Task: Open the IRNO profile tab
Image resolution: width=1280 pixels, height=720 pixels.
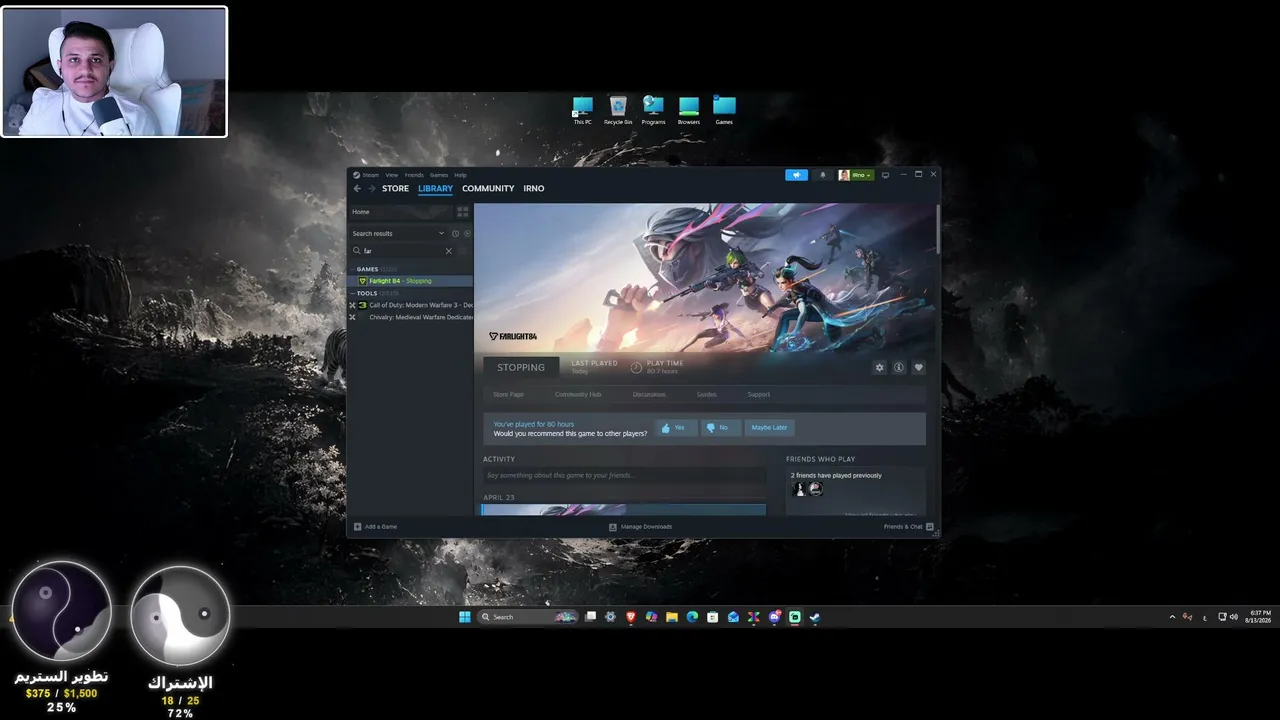Action: pyautogui.click(x=534, y=188)
